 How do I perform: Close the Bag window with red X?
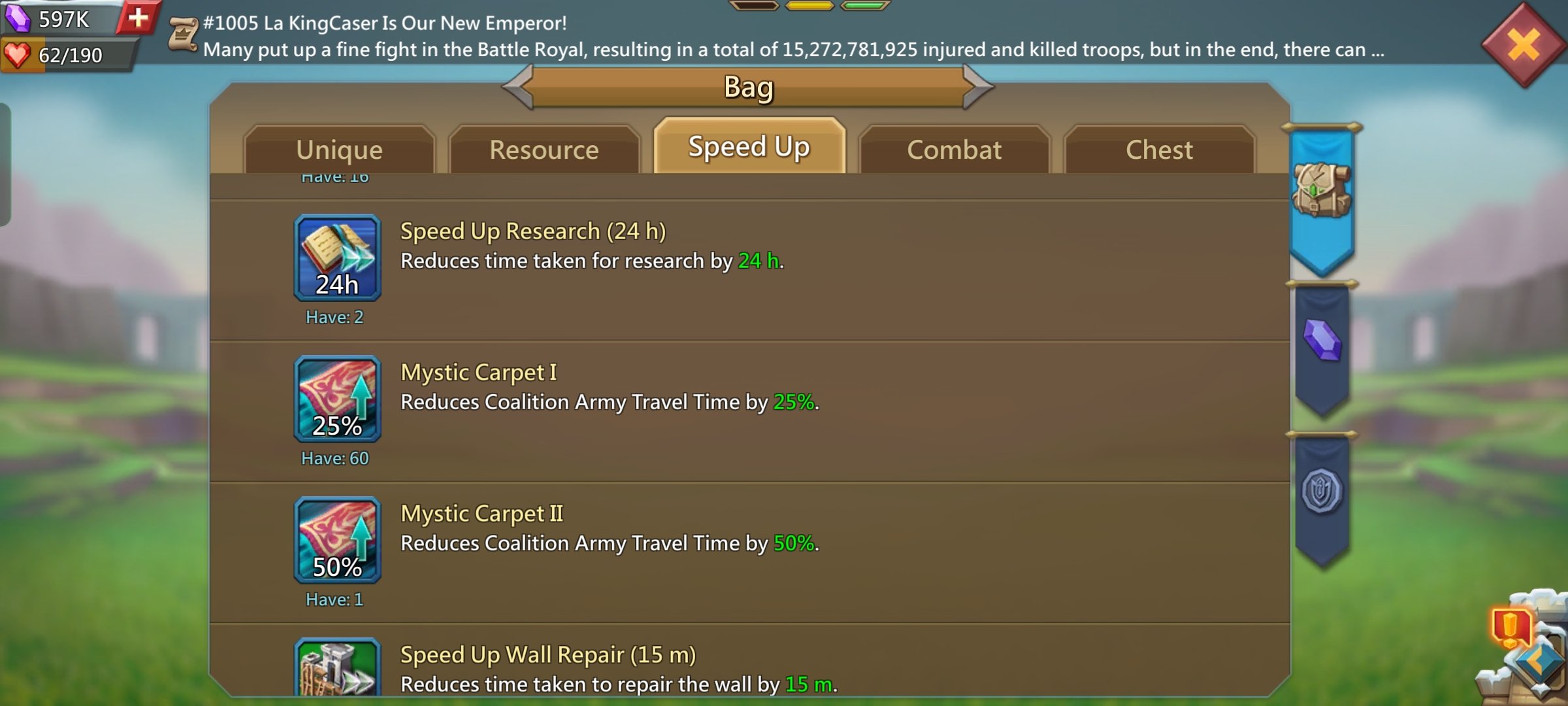[x=1524, y=44]
